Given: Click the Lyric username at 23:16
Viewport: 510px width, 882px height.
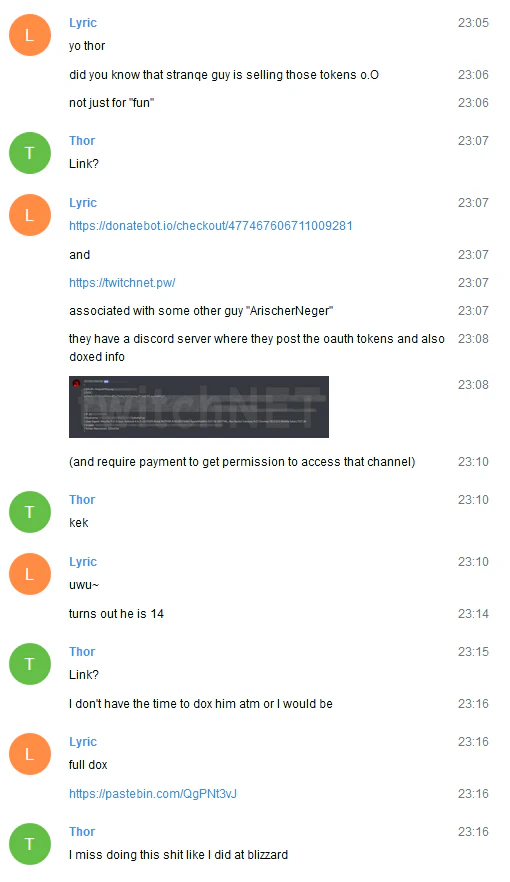Looking at the screenshot, I should (83, 741).
